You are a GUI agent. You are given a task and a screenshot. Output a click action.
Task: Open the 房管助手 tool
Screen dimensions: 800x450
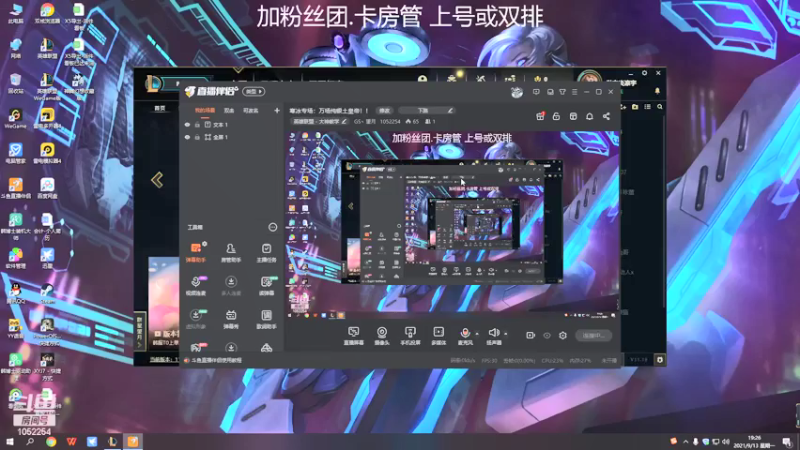231,253
